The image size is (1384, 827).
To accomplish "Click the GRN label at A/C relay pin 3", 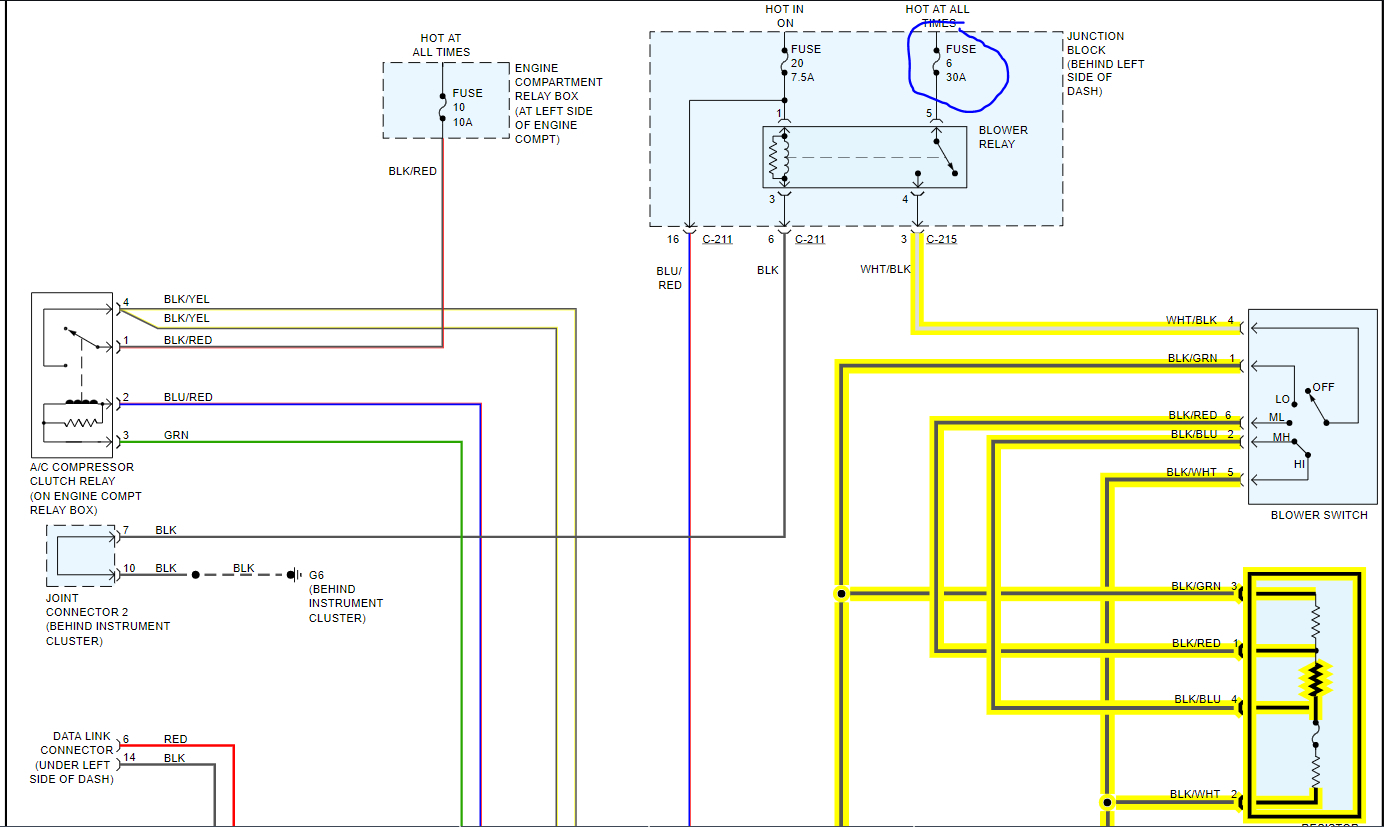I will click(x=176, y=435).
